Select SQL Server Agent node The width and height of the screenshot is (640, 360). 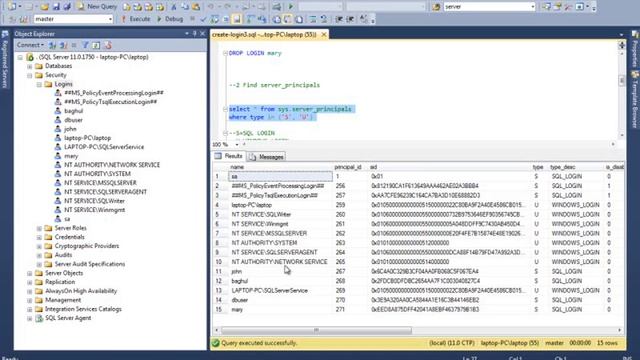click(x=68, y=318)
